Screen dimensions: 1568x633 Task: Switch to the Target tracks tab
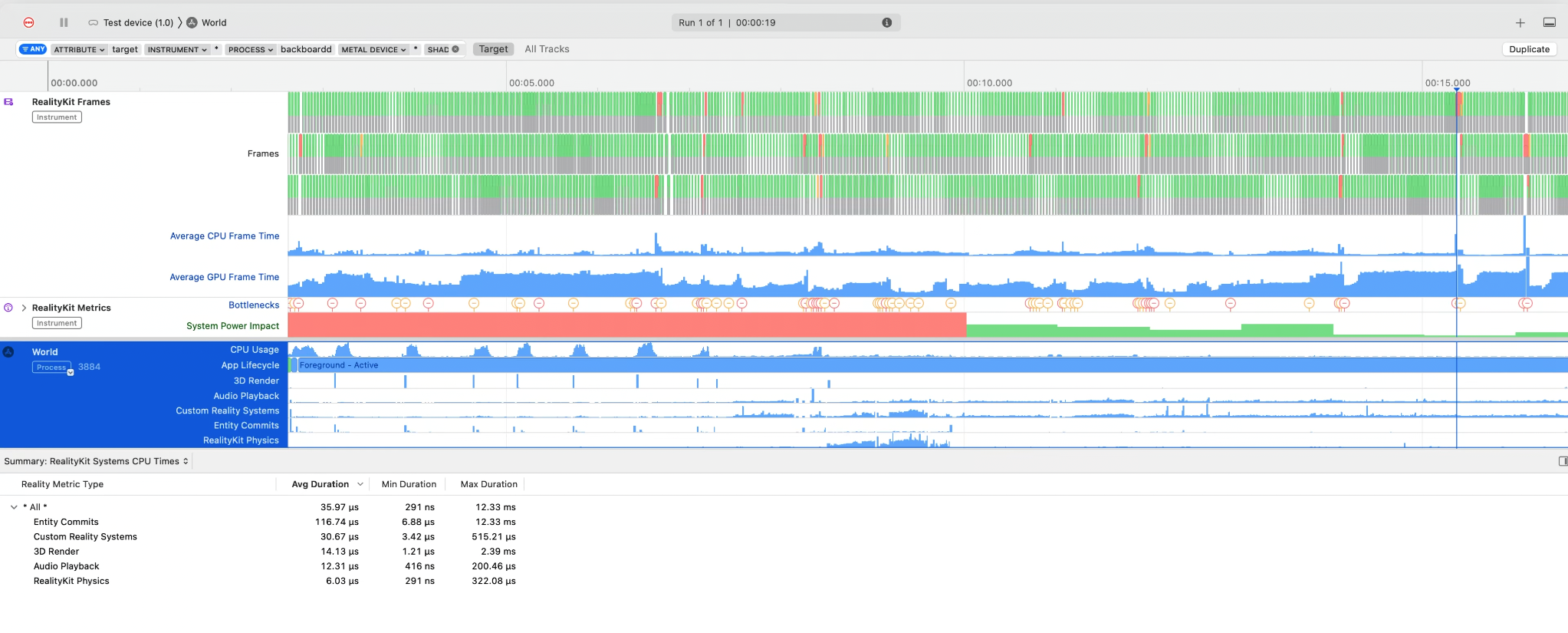(x=493, y=49)
